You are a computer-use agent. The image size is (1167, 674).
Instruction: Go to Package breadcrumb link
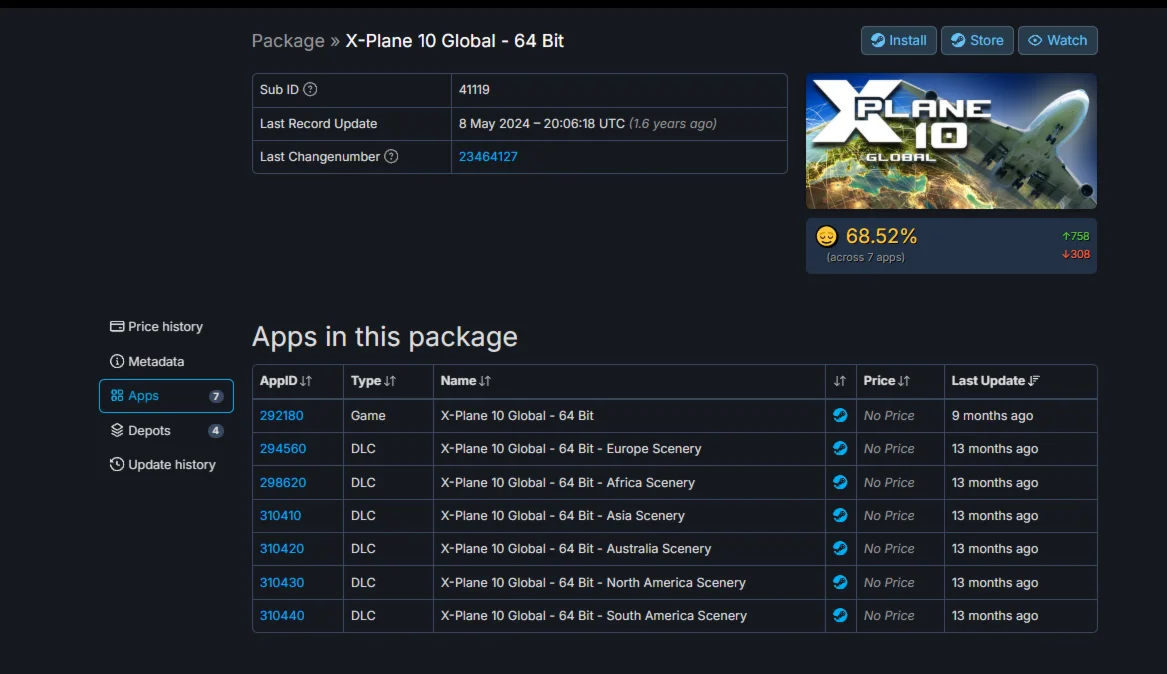click(288, 41)
